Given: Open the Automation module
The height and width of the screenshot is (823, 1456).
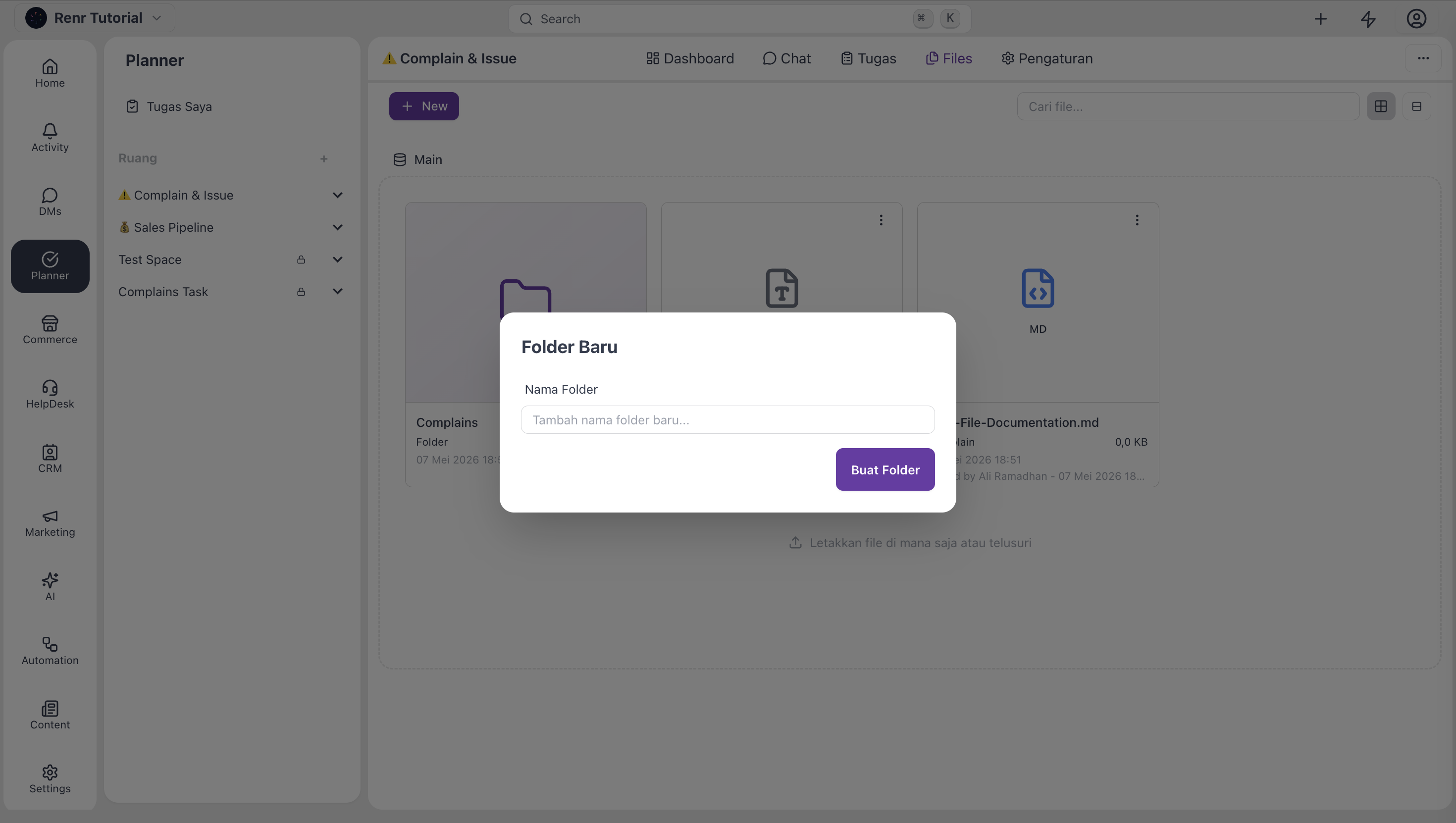Looking at the screenshot, I should [x=50, y=651].
